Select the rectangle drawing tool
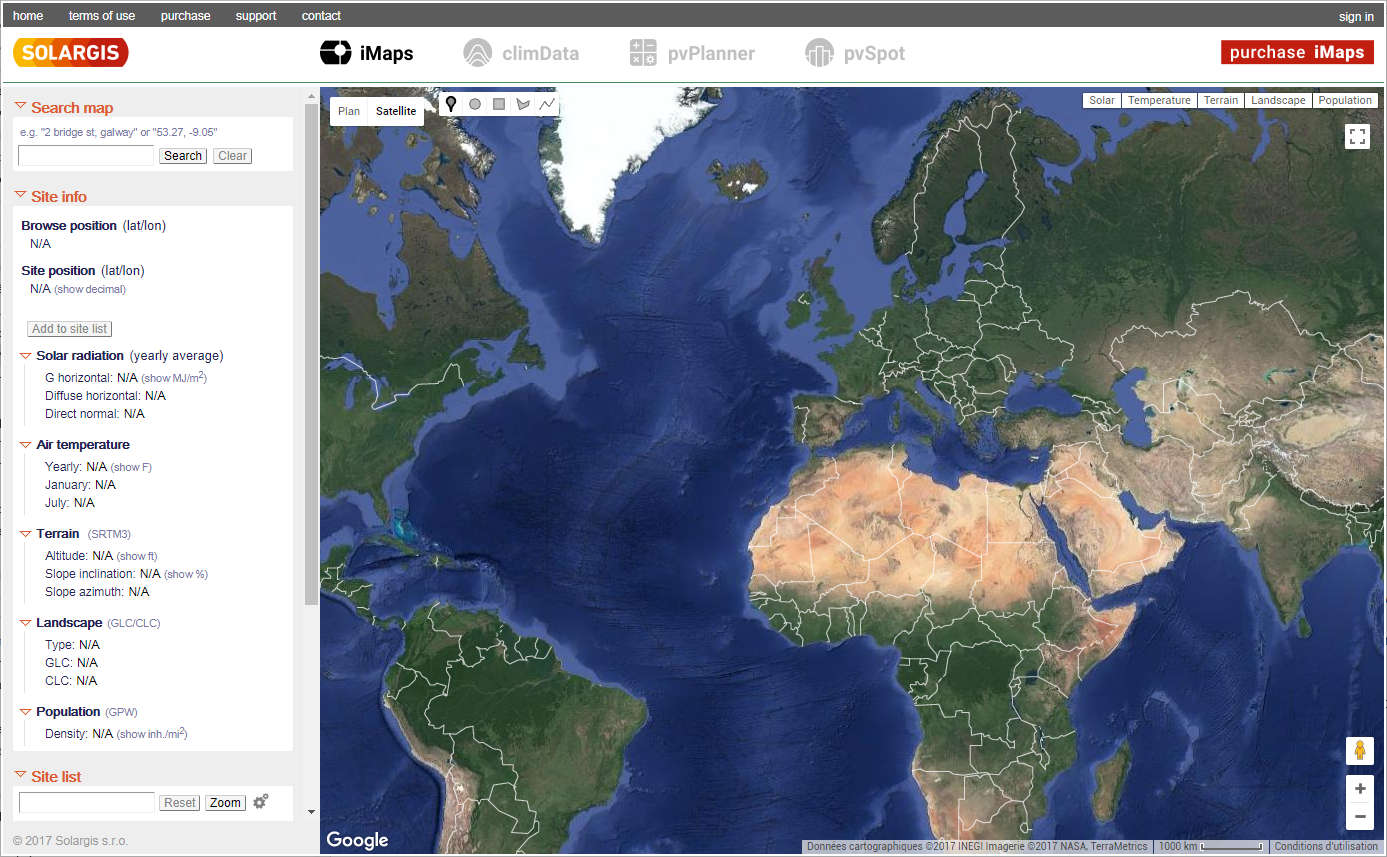 point(498,104)
